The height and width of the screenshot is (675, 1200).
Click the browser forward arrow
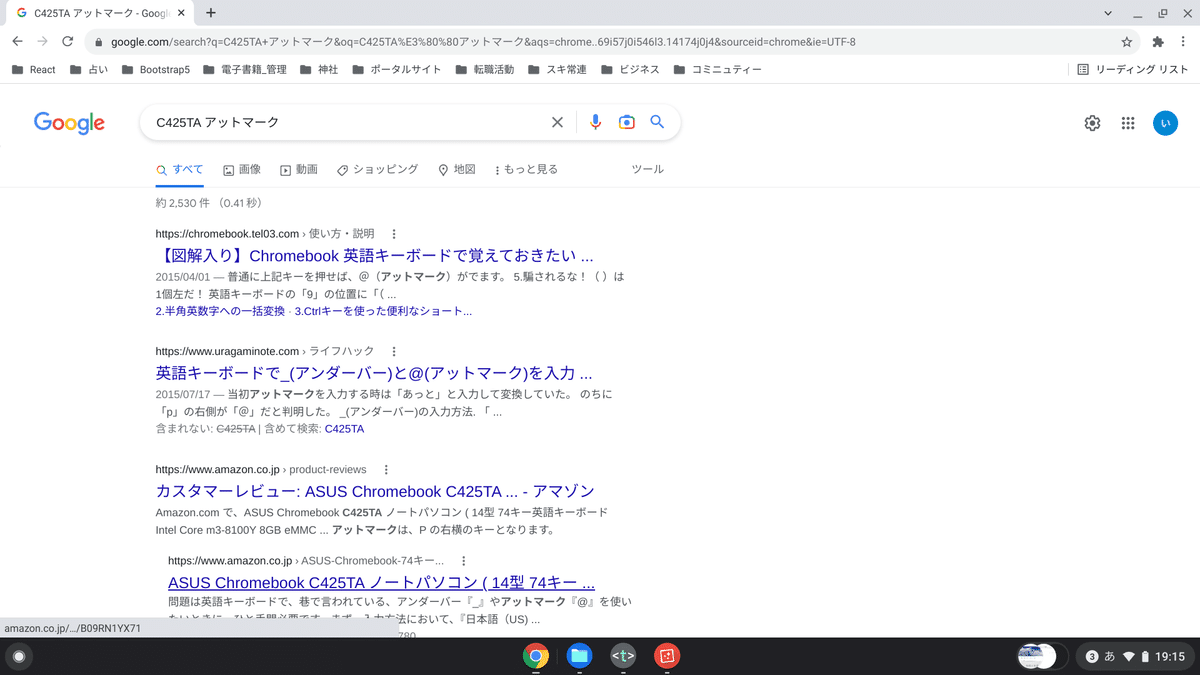[42, 42]
